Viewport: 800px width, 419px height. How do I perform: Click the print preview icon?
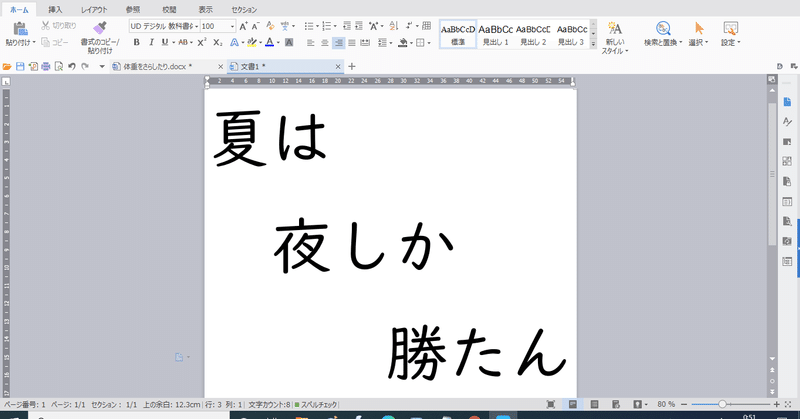pyautogui.click(x=59, y=66)
